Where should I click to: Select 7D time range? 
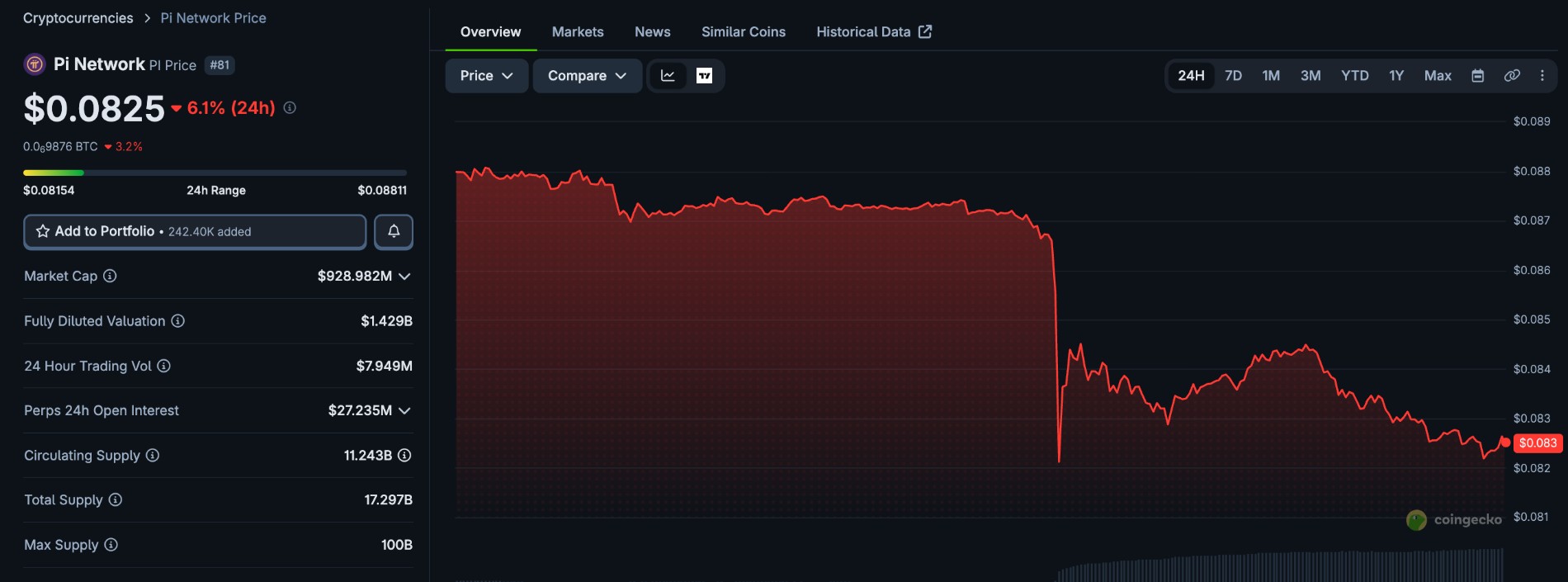(x=1233, y=76)
